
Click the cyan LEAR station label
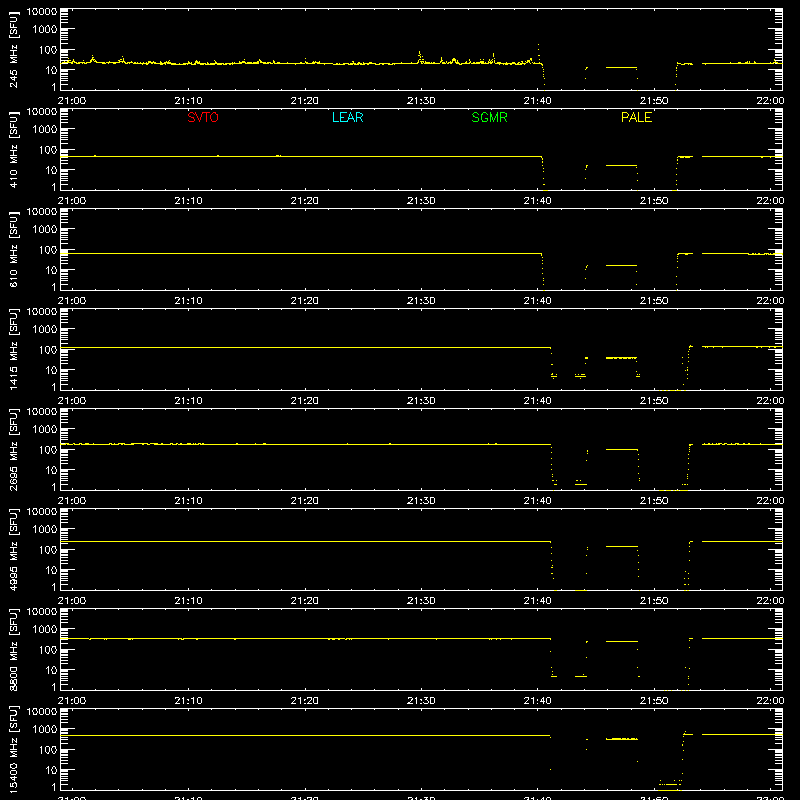pos(347,117)
